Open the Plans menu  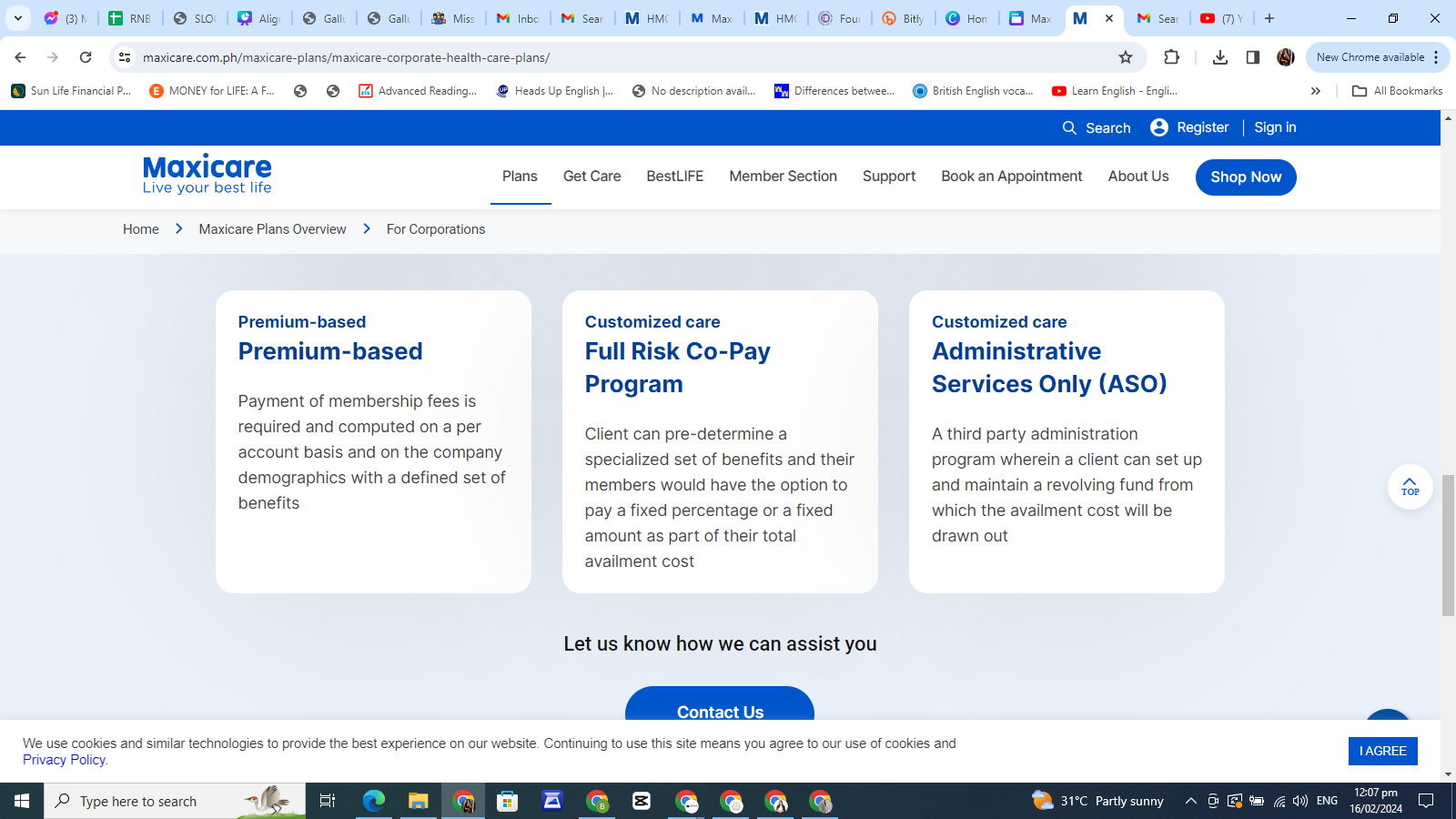[x=520, y=177]
